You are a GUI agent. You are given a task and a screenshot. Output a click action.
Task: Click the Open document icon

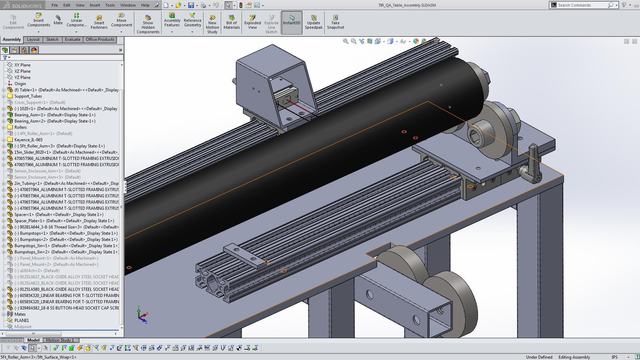click(x=178, y=5)
